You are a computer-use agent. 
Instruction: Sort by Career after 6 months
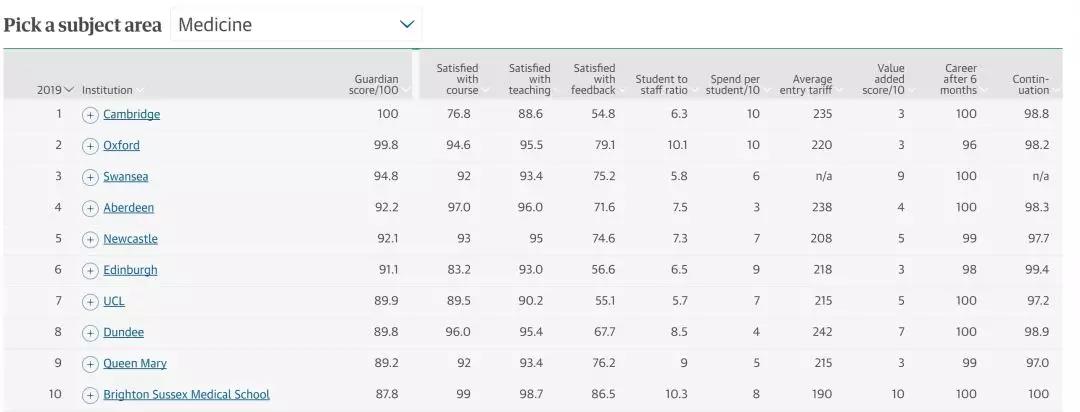pyautogui.click(x=959, y=79)
